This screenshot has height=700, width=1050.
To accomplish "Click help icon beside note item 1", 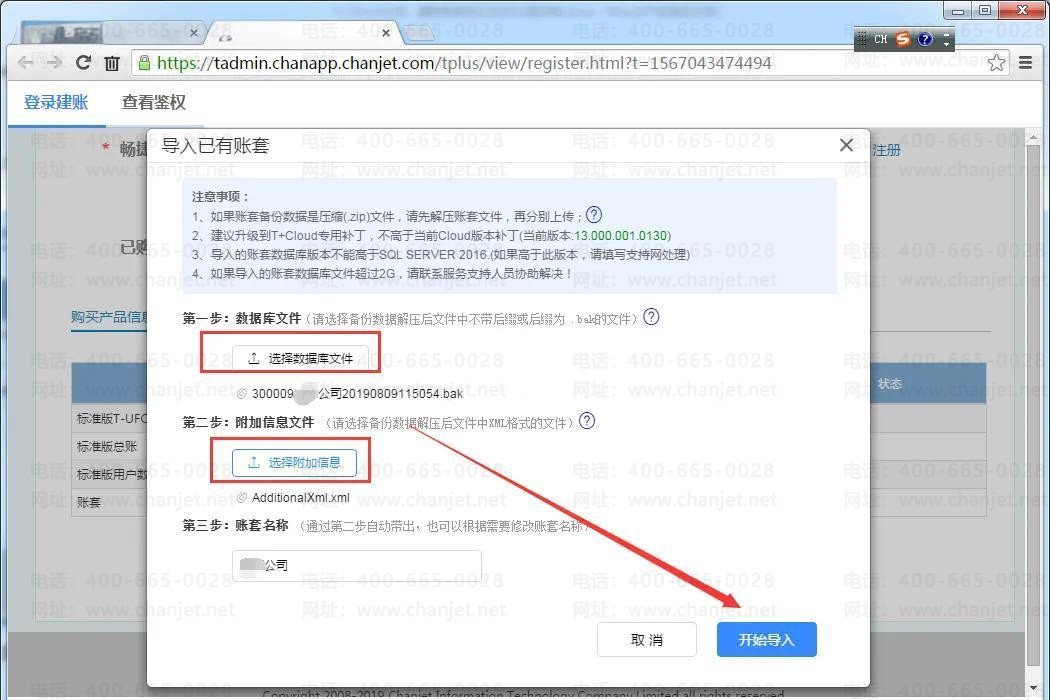I will 594,215.
